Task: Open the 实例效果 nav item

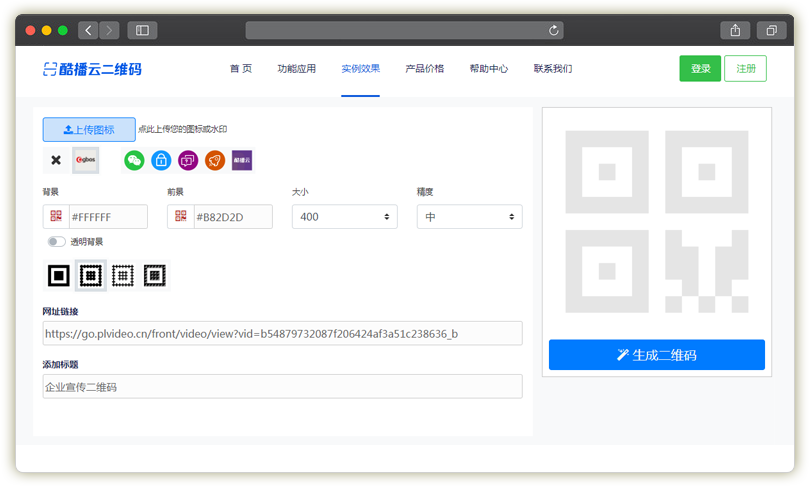Action: pyautogui.click(x=361, y=69)
